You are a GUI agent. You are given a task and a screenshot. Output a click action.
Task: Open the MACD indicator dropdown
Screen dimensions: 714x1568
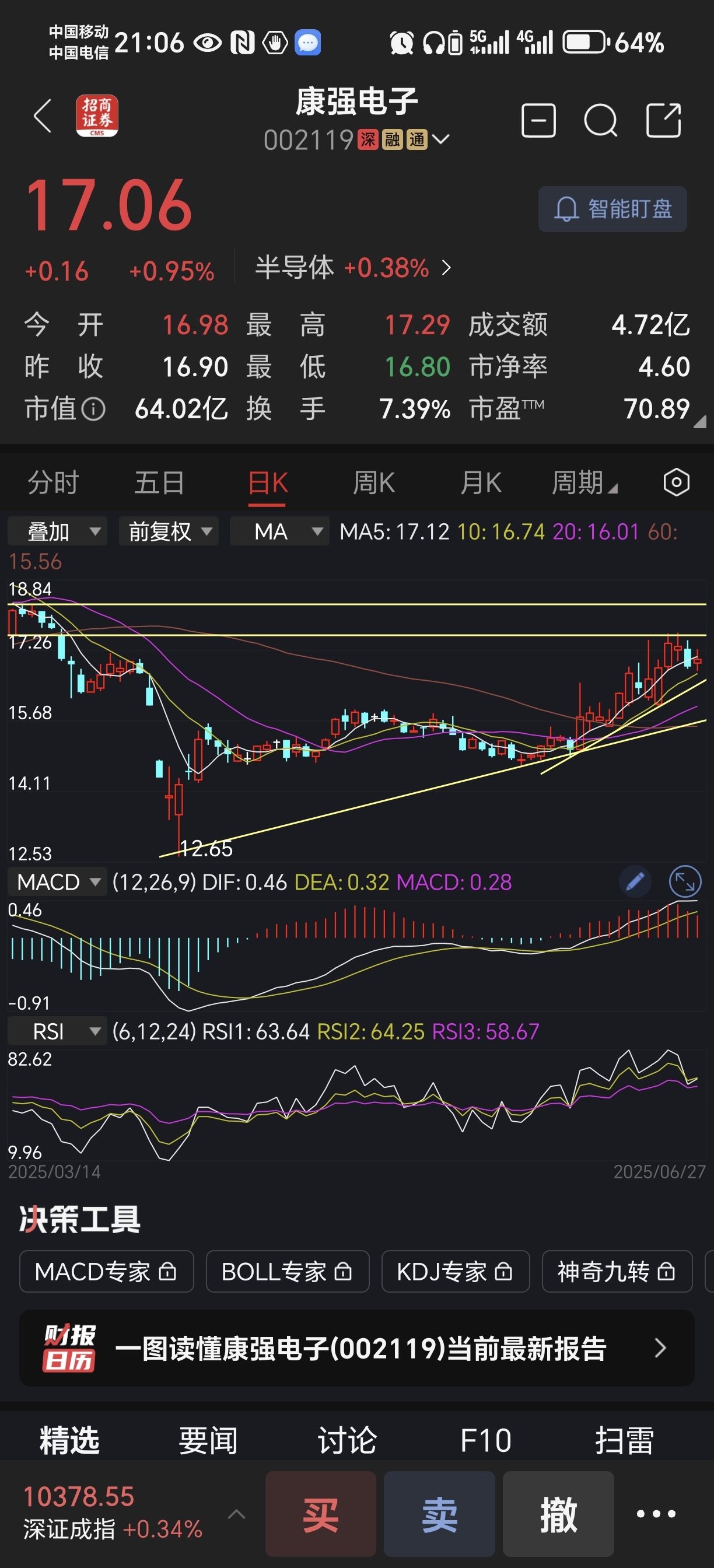coord(57,882)
